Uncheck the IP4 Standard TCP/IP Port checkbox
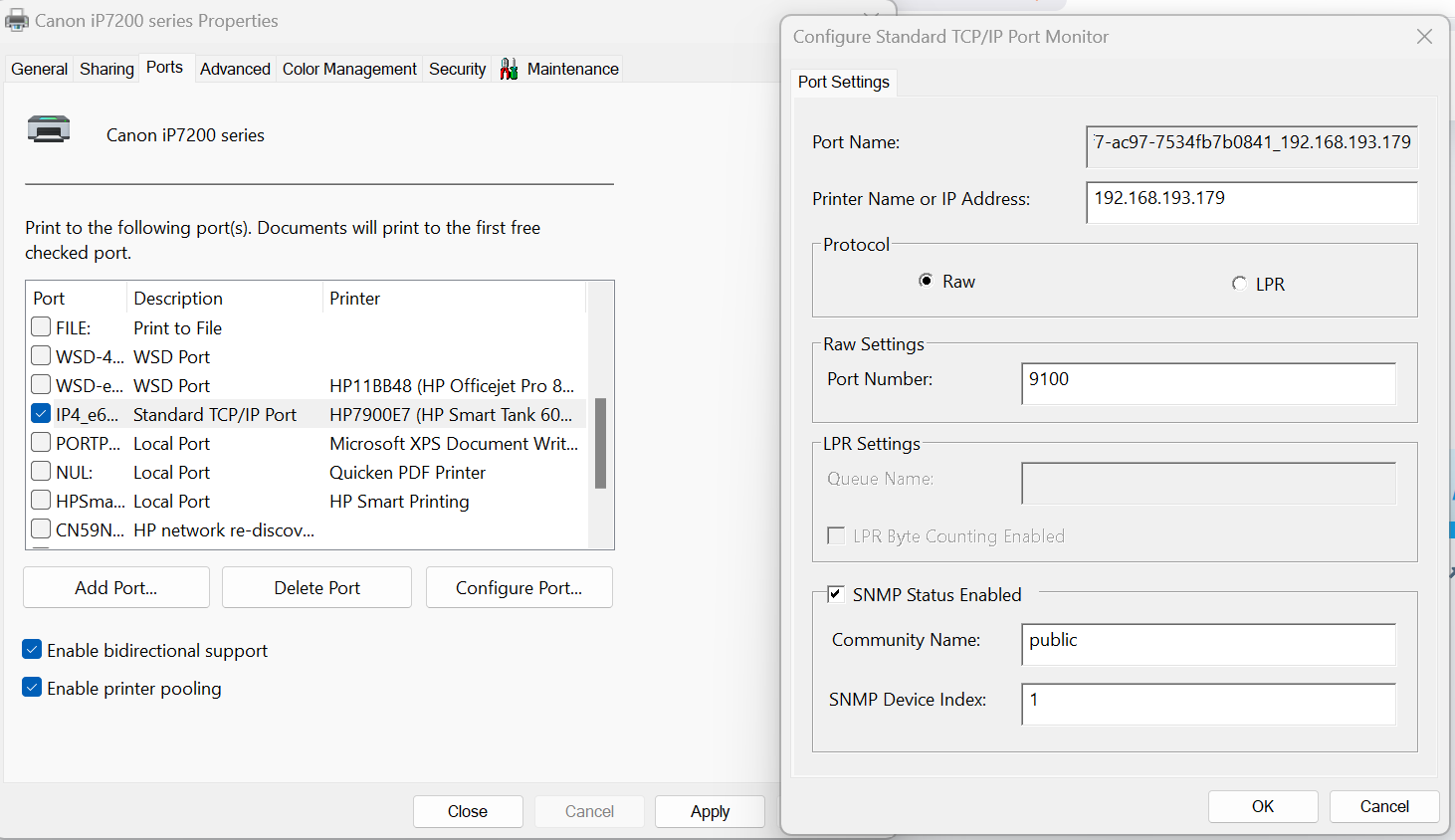This screenshot has width=1455, height=840. click(41, 414)
